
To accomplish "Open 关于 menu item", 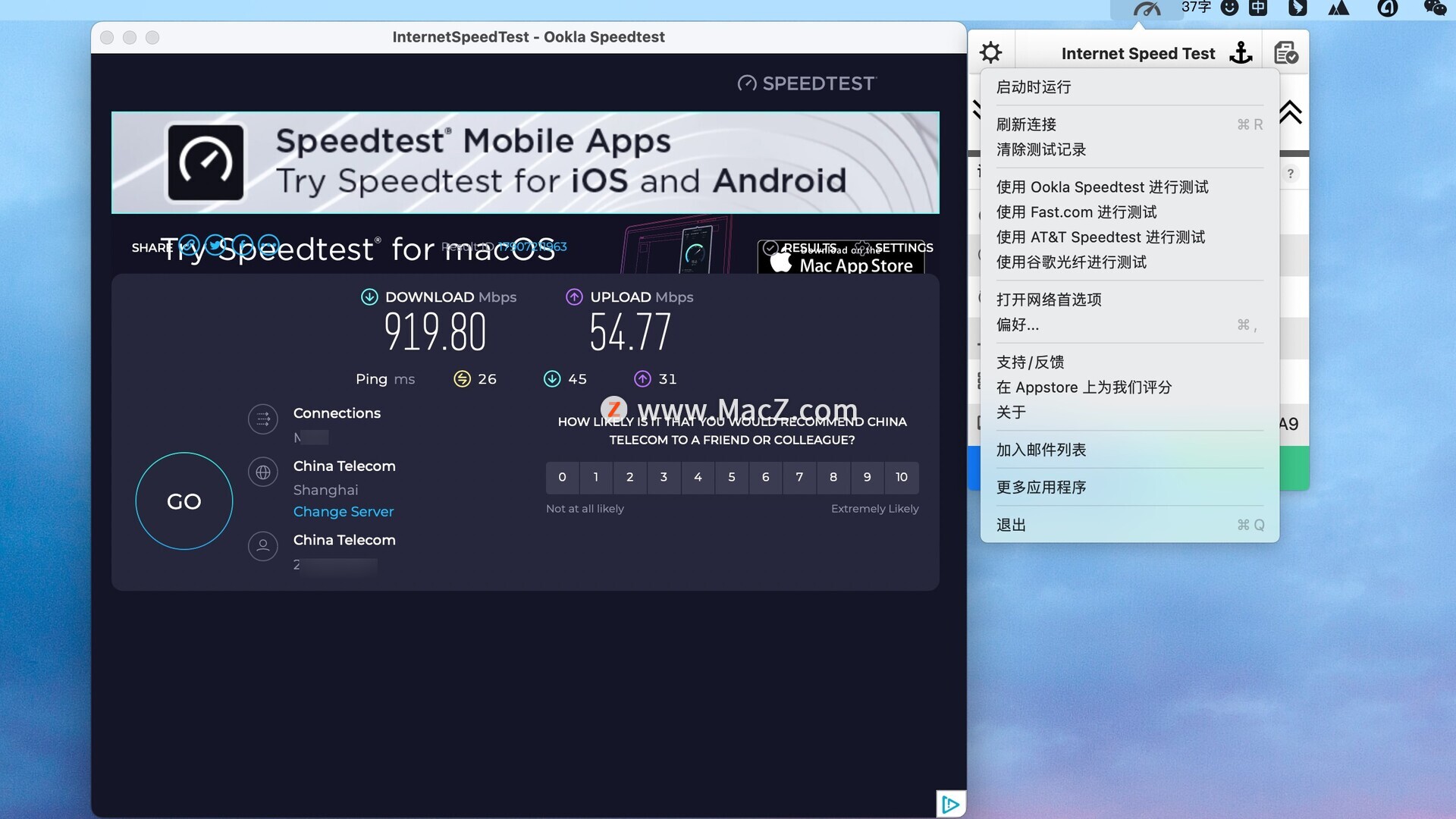I will click(x=1129, y=413).
